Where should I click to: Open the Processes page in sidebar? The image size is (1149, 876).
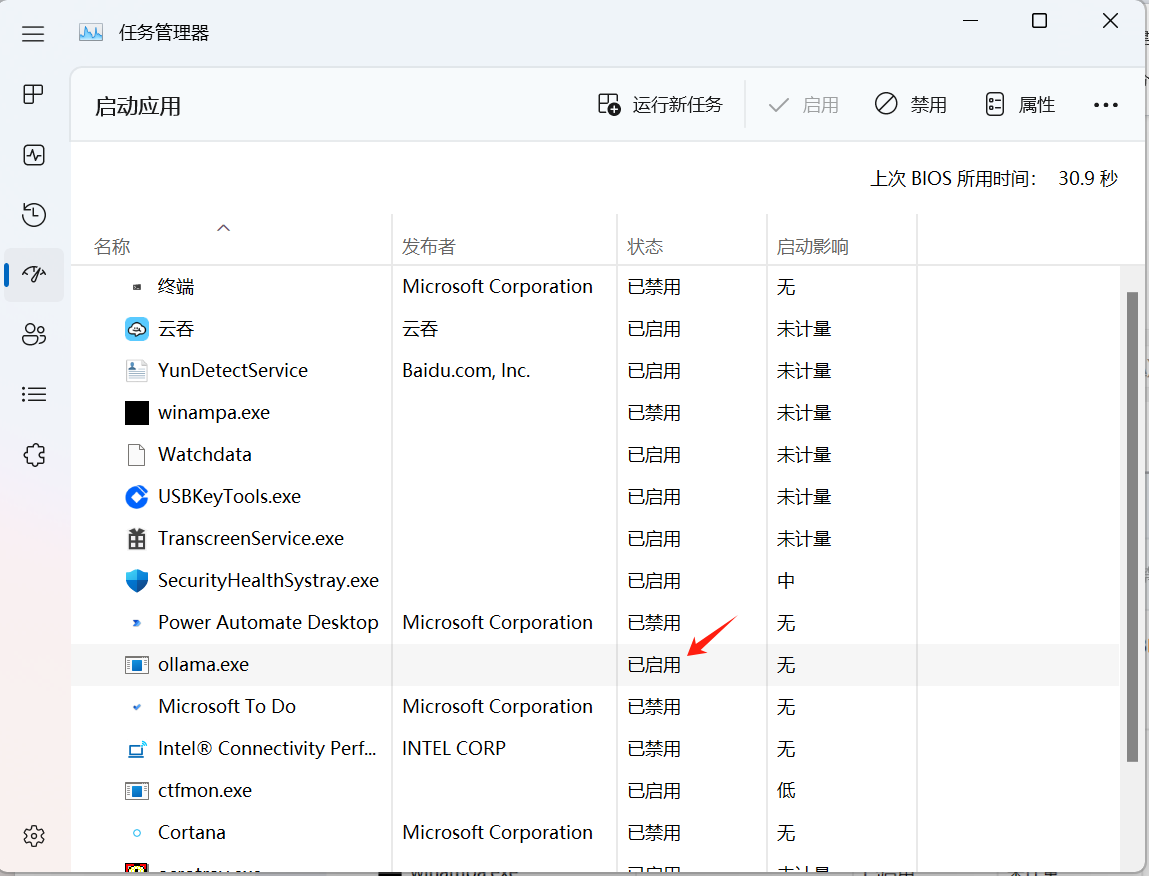coord(34,94)
